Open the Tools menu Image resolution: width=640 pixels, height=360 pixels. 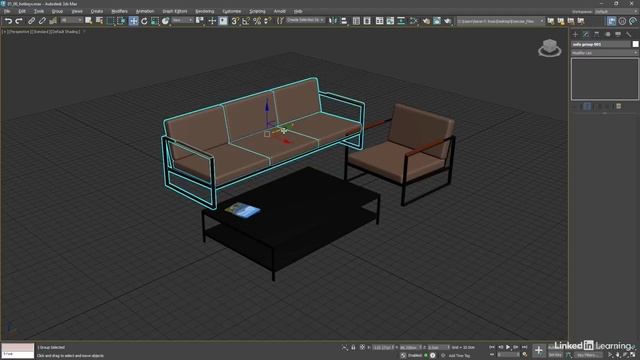pos(39,11)
